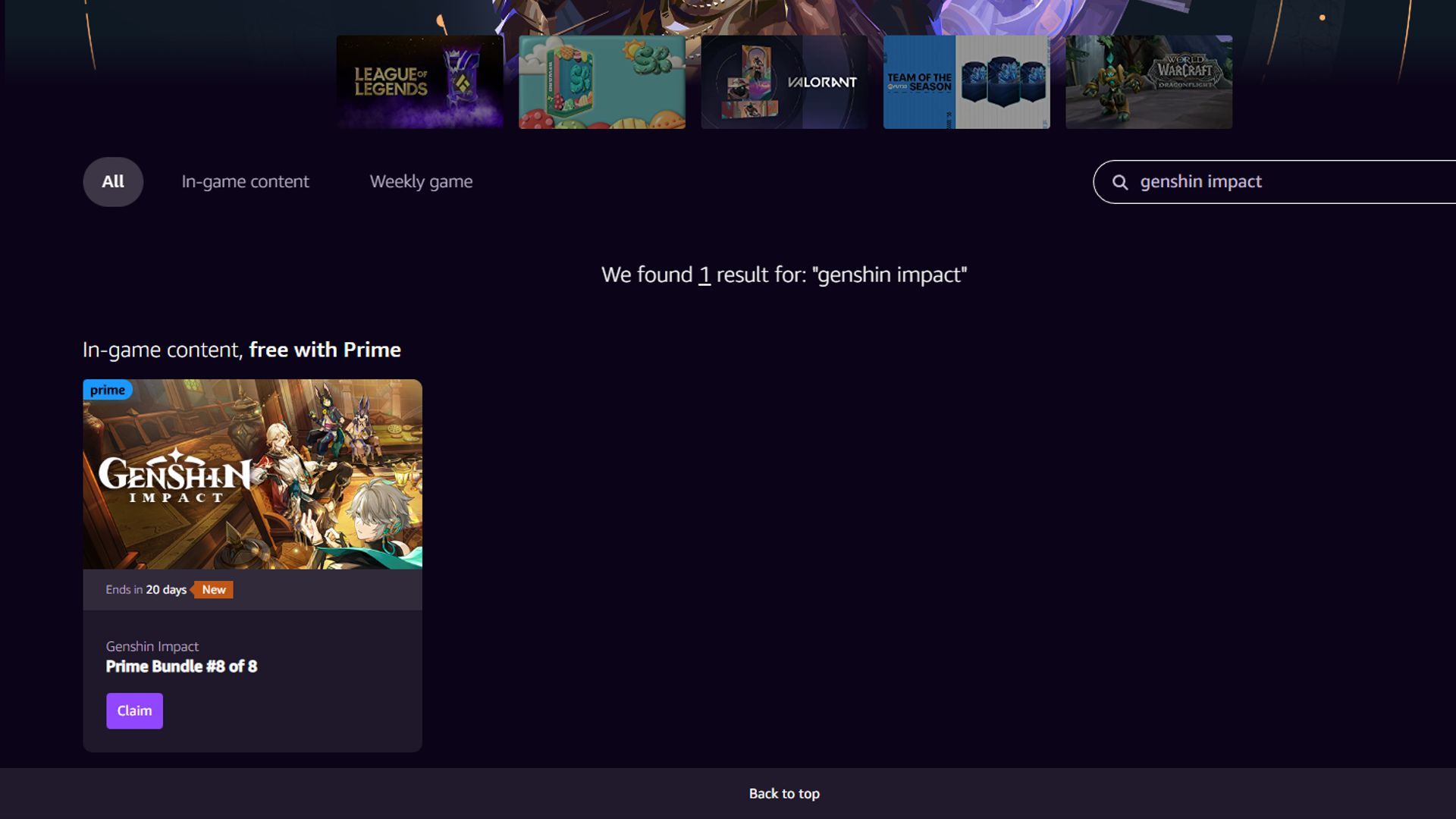Click the Prime Gaming logo badge on Genshin Impact card

(107, 389)
